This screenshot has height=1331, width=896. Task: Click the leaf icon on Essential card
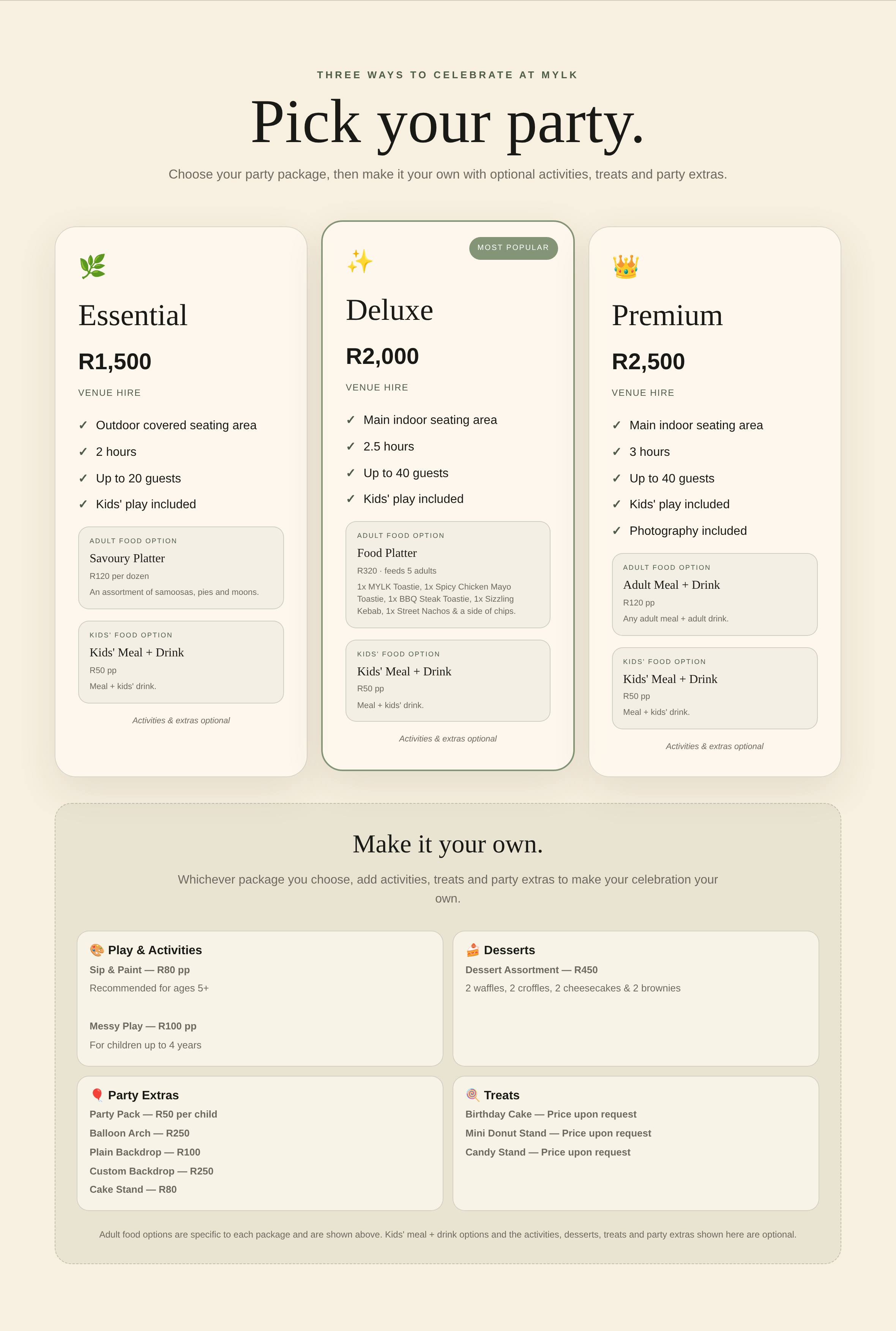(93, 266)
